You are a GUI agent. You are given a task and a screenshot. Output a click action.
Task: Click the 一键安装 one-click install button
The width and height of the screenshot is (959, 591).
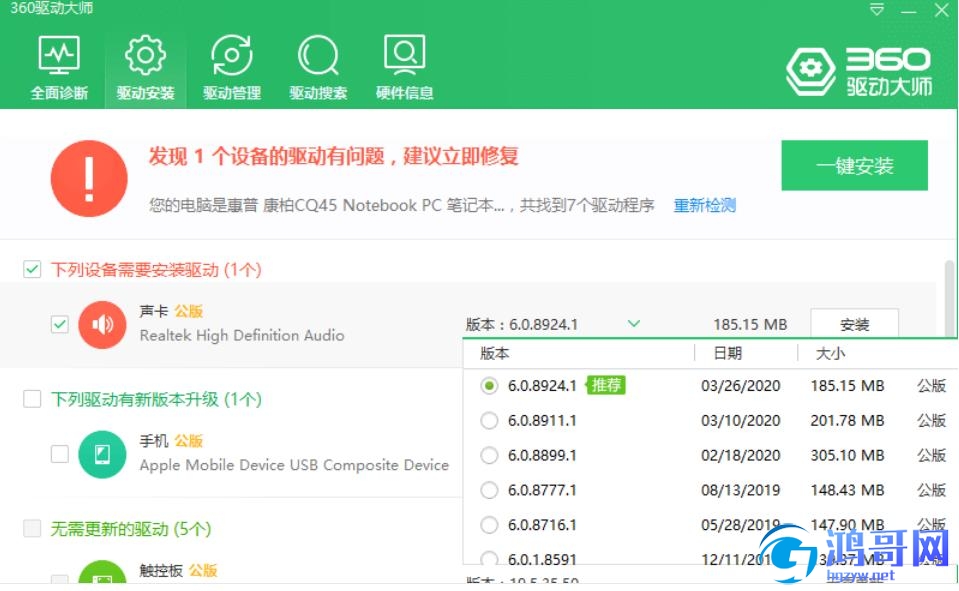coord(854,166)
